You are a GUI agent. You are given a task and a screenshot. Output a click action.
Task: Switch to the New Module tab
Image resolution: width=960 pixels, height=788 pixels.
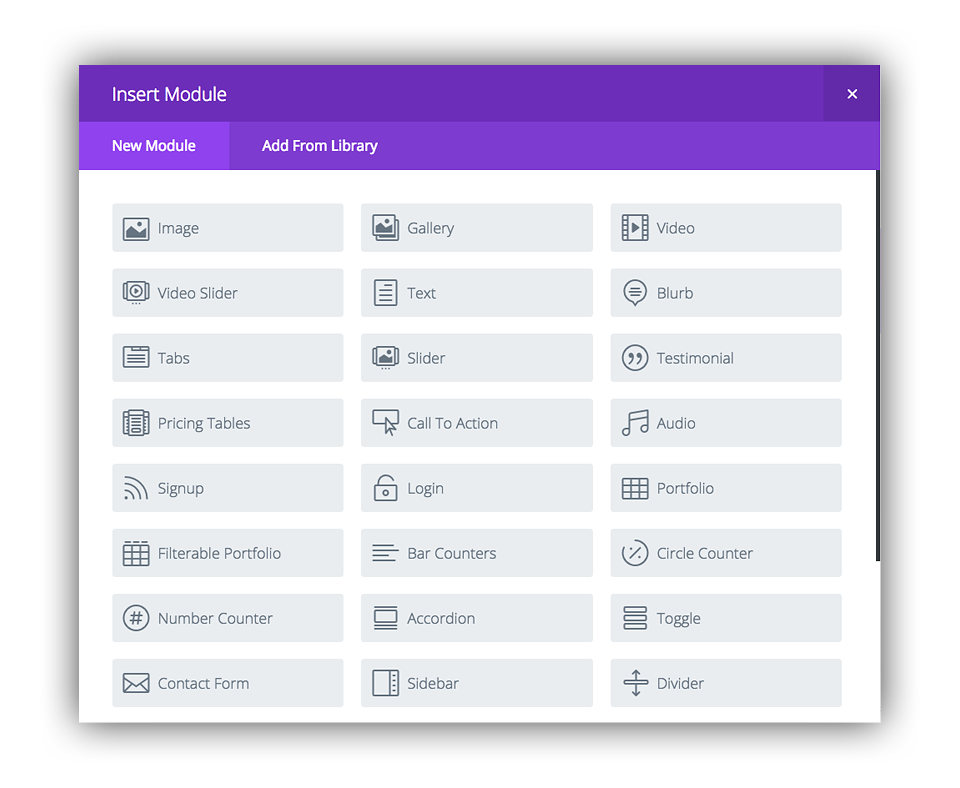pos(154,146)
